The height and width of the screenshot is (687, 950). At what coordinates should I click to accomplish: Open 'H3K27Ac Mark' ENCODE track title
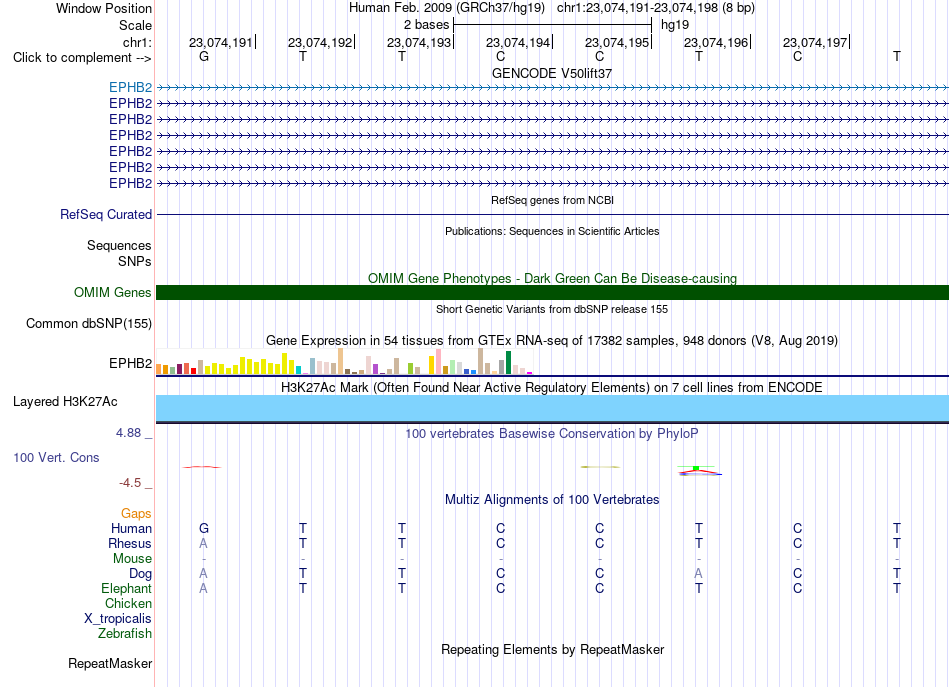point(552,388)
